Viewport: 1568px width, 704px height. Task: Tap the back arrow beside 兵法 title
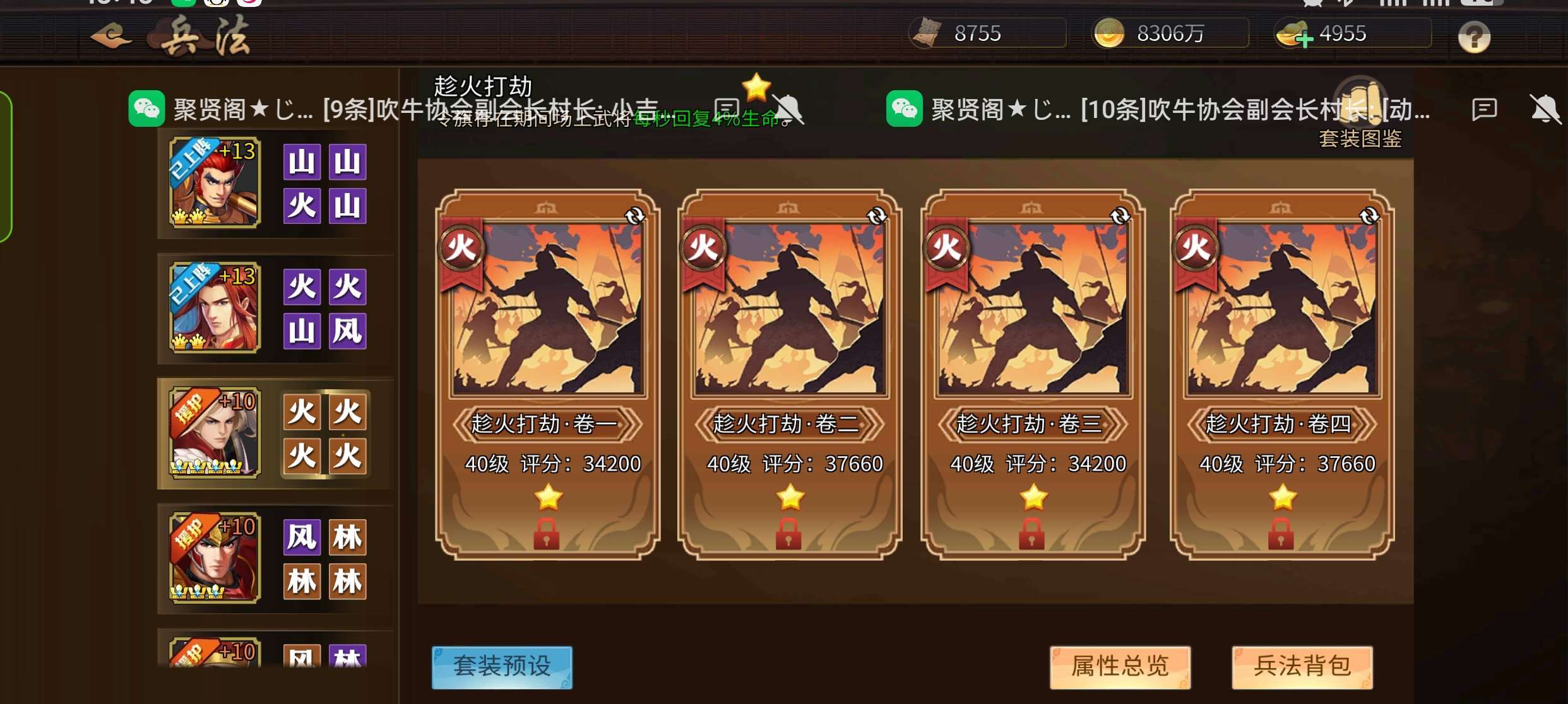coord(111,36)
